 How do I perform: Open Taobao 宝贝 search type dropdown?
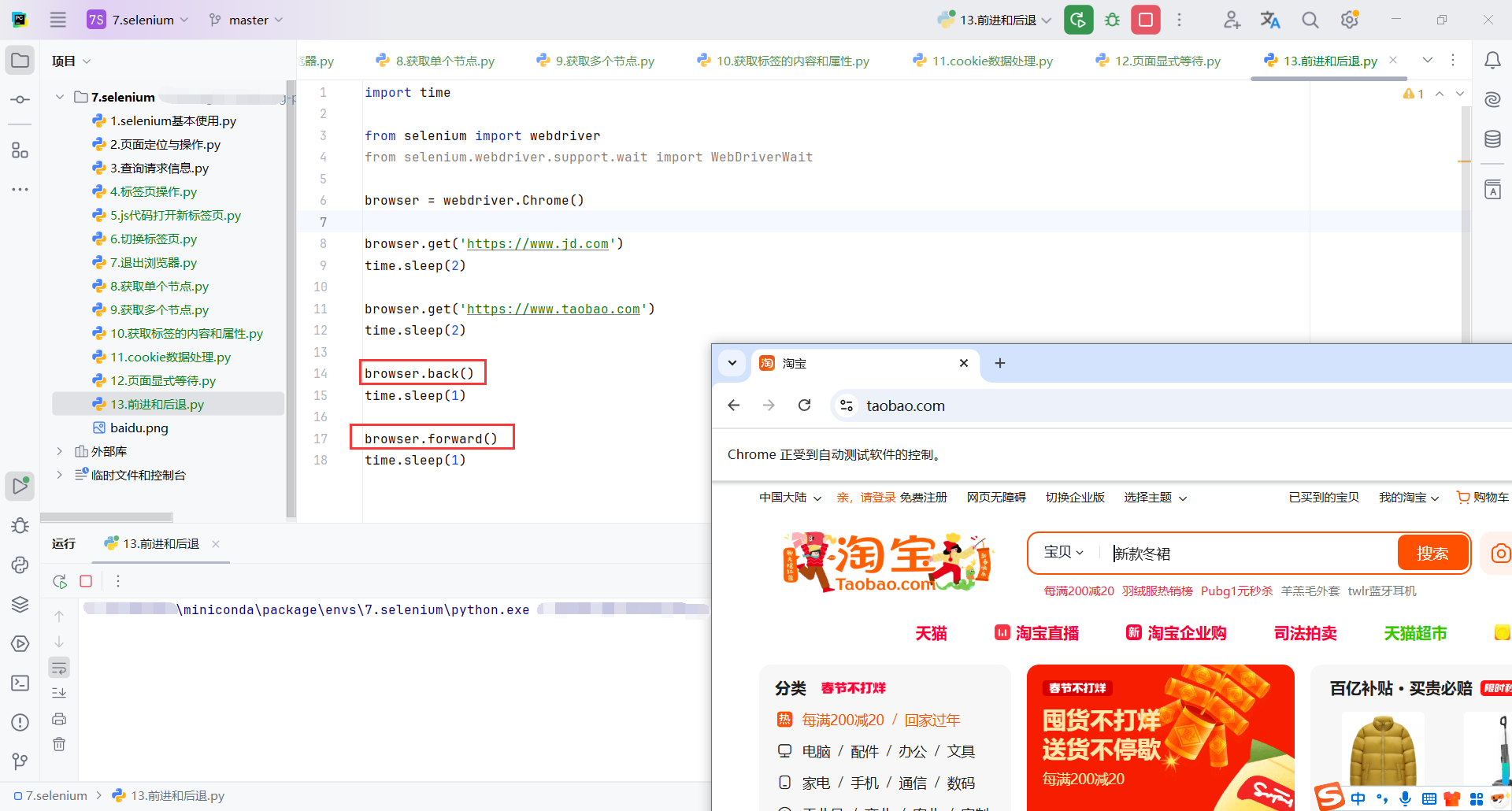[1063, 553]
